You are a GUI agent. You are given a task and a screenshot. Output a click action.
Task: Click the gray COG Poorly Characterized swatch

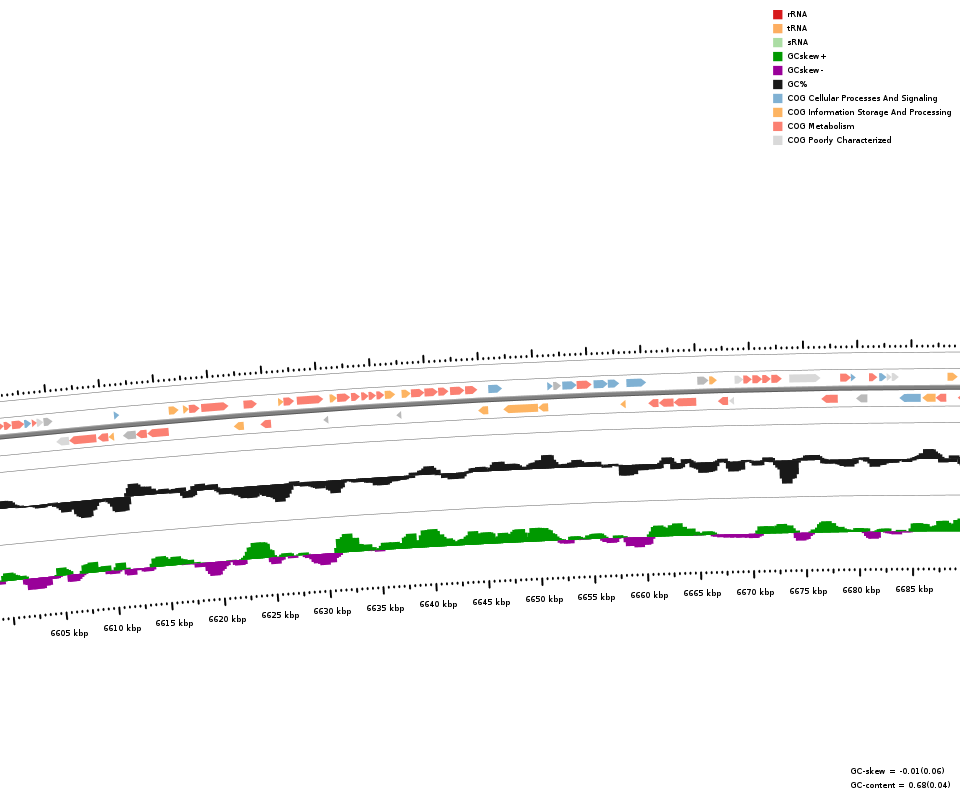click(x=777, y=140)
